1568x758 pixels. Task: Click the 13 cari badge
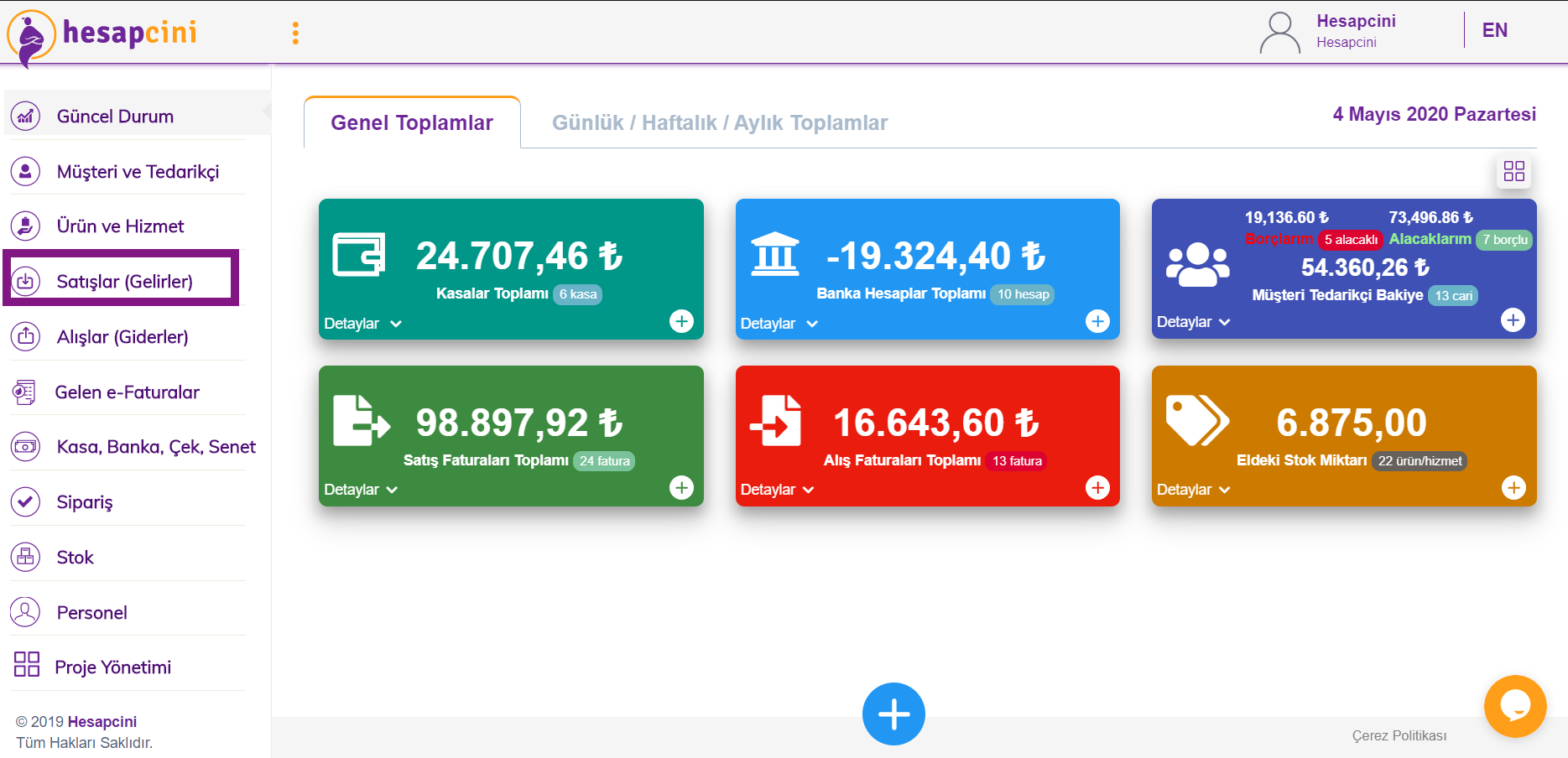pos(1453,295)
